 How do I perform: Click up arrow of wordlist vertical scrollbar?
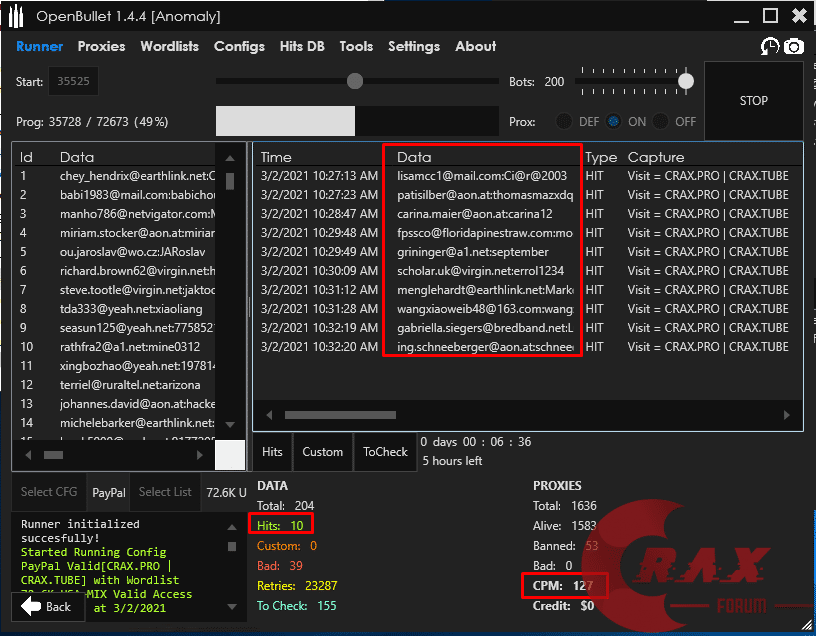coord(230,159)
